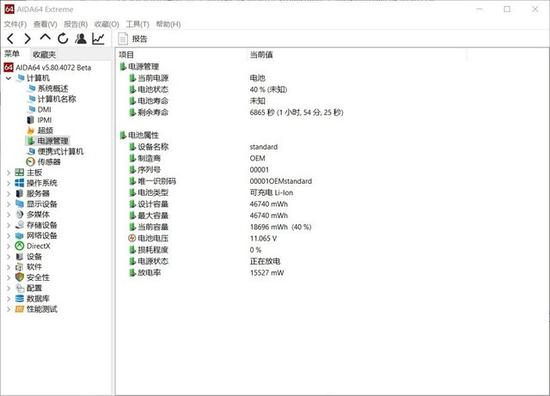Click the 网络设备 network icon

[20, 235]
